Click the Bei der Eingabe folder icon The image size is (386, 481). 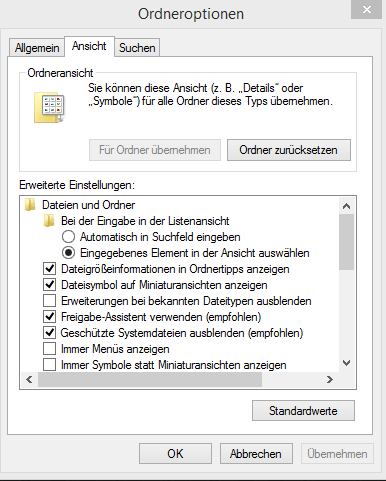[x=49, y=221]
